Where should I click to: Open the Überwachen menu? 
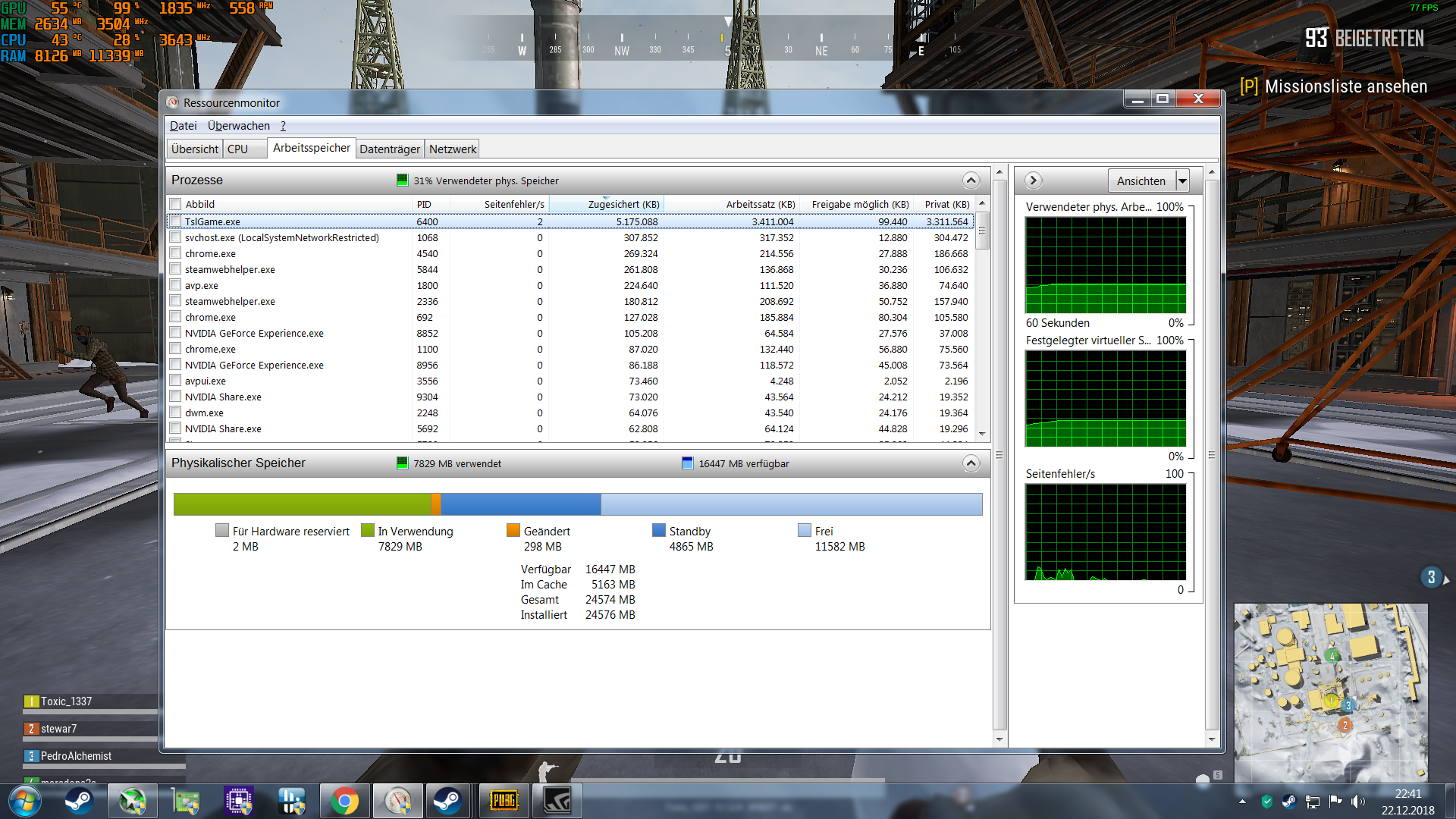tap(238, 126)
